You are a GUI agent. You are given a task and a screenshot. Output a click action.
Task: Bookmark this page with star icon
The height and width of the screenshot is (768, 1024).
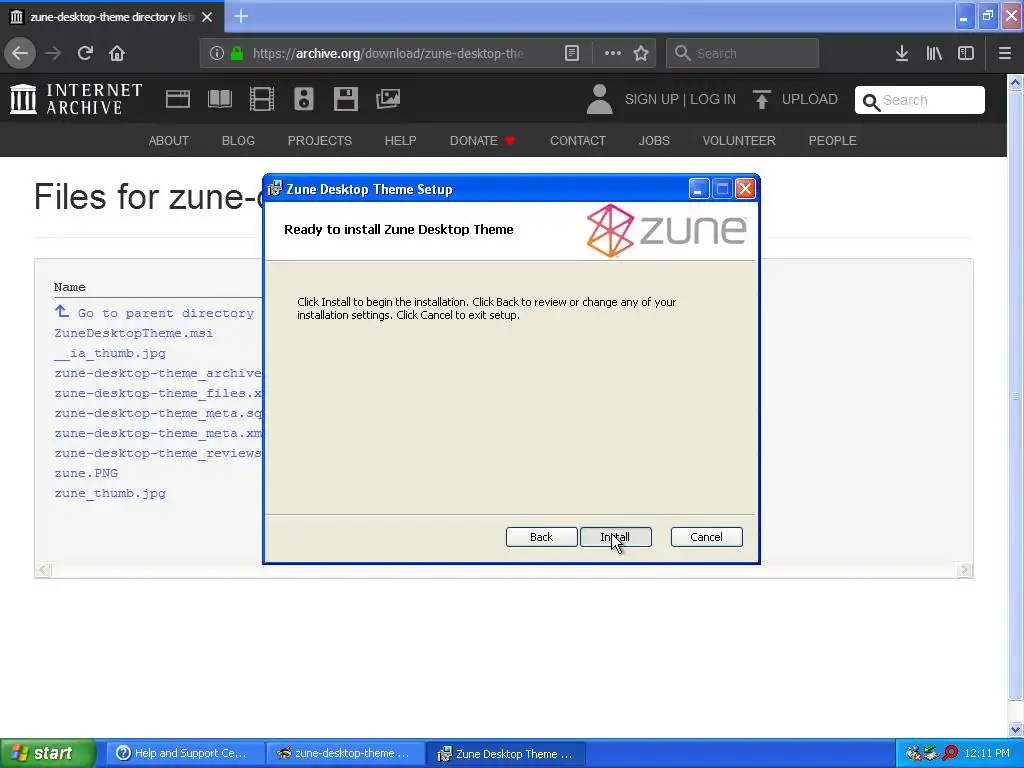pos(641,54)
